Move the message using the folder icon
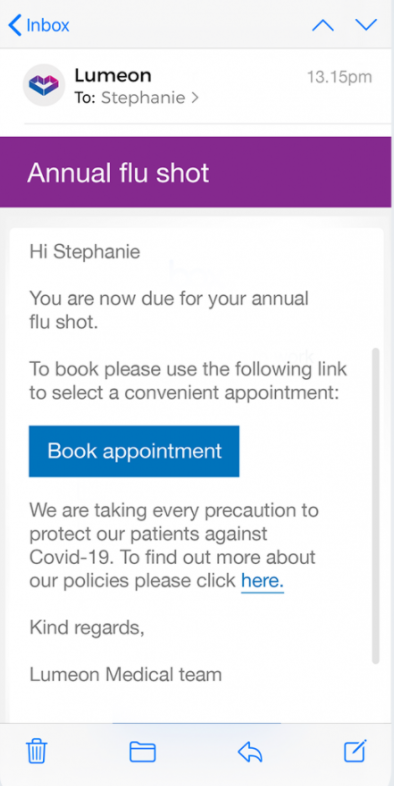 click(142, 752)
